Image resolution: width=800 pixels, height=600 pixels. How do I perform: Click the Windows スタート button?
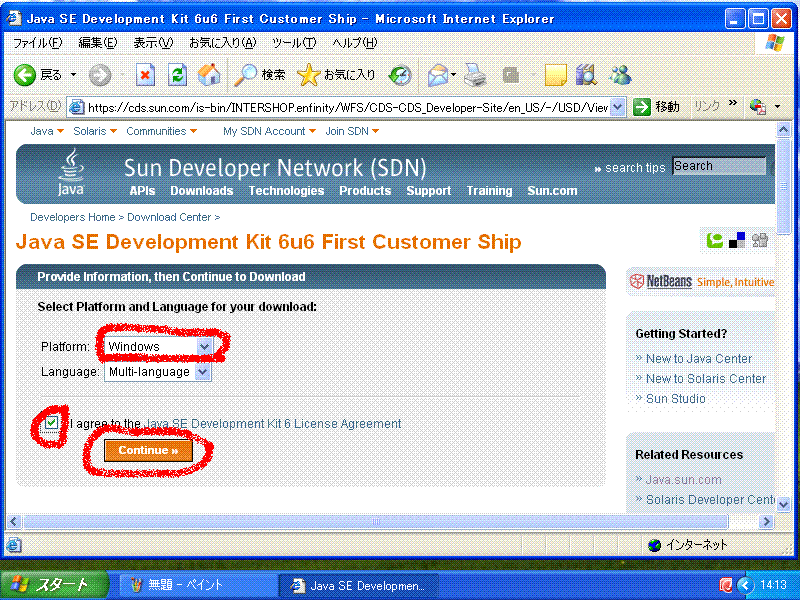pyautogui.click(x=55, y=585)
